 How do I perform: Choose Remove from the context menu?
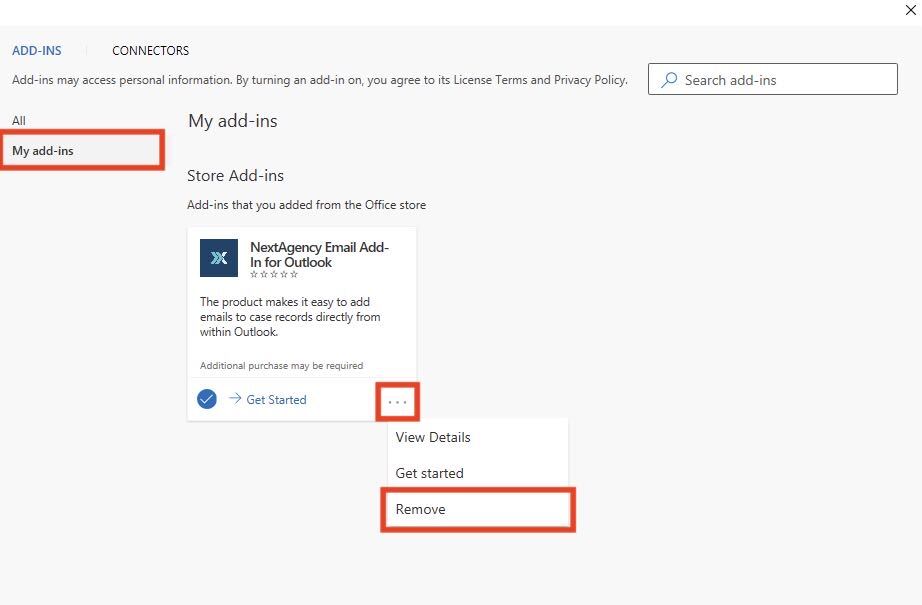pyautogui.click(x=477, y=509)
